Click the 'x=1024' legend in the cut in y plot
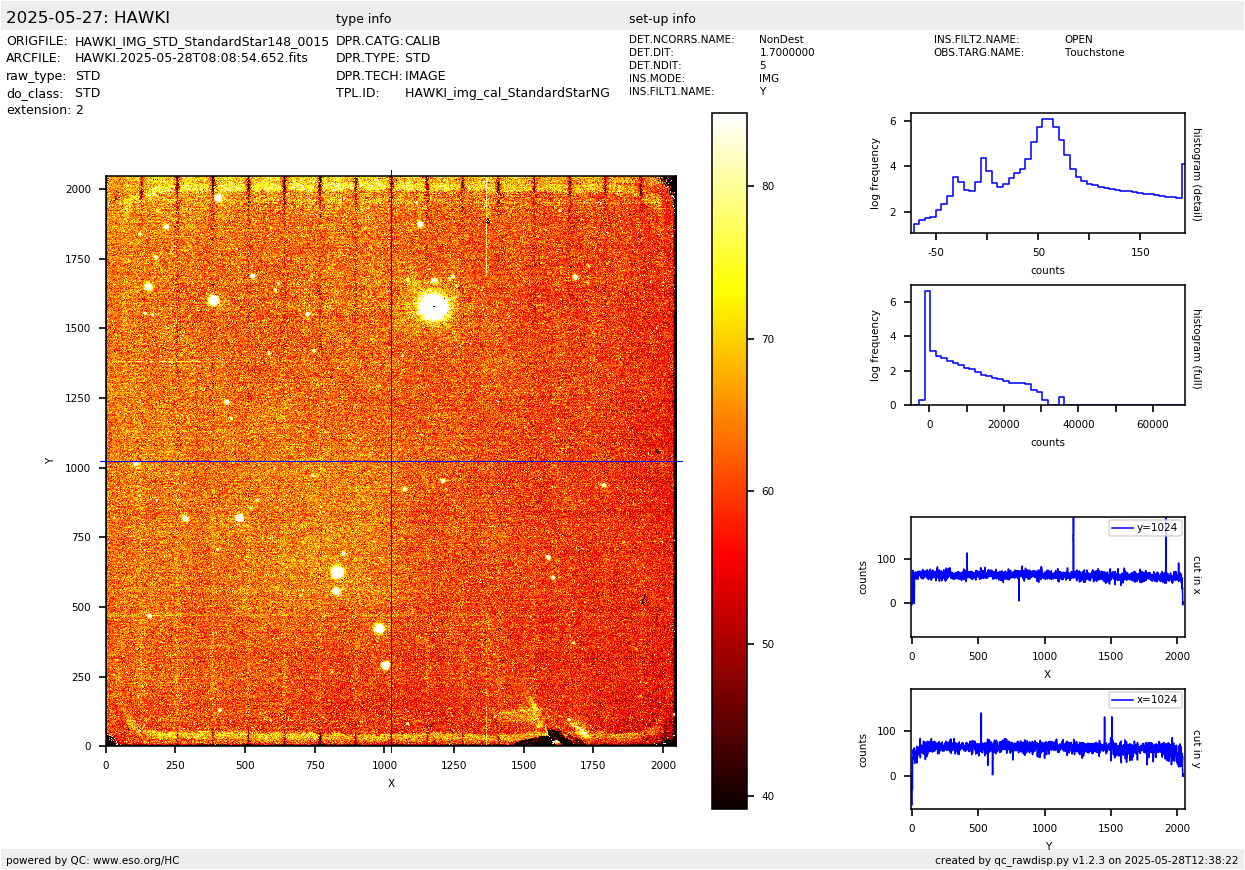Image resolution: width=1245 pixels, height=870 pixels. click(1145, 700)
